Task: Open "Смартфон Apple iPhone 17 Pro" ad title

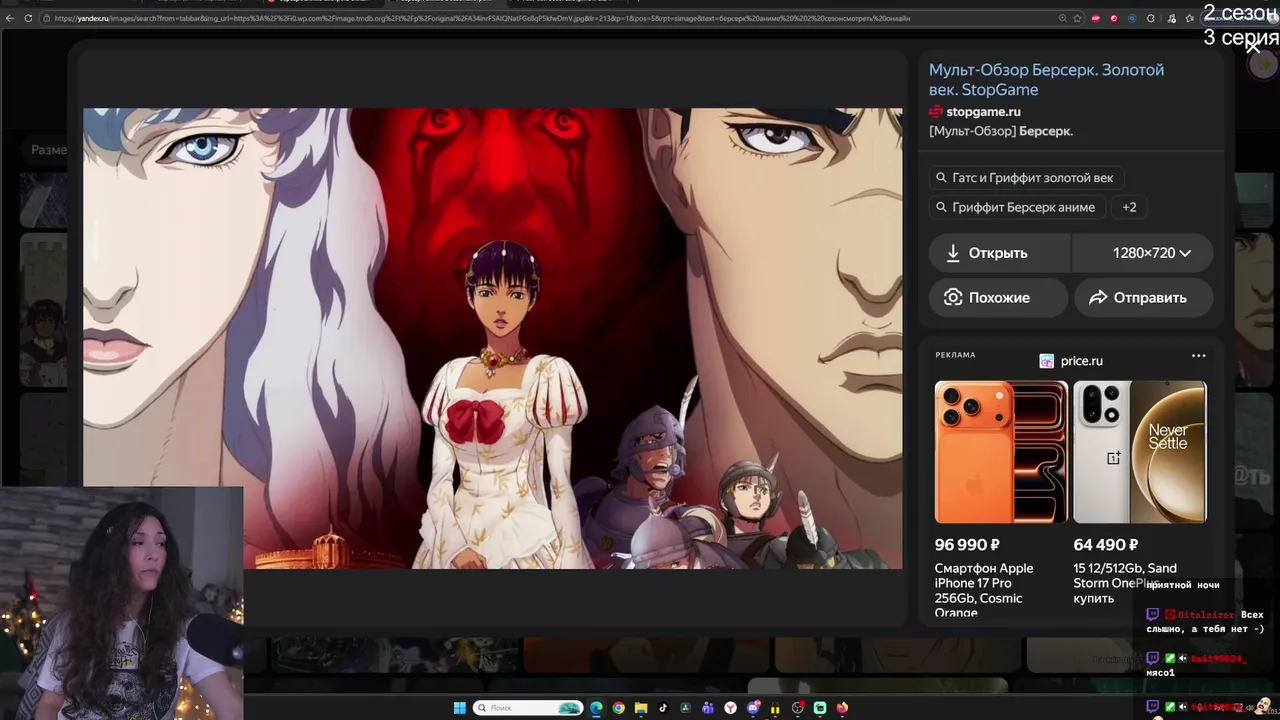Action: pyautogui.click(x=984, y=590)
